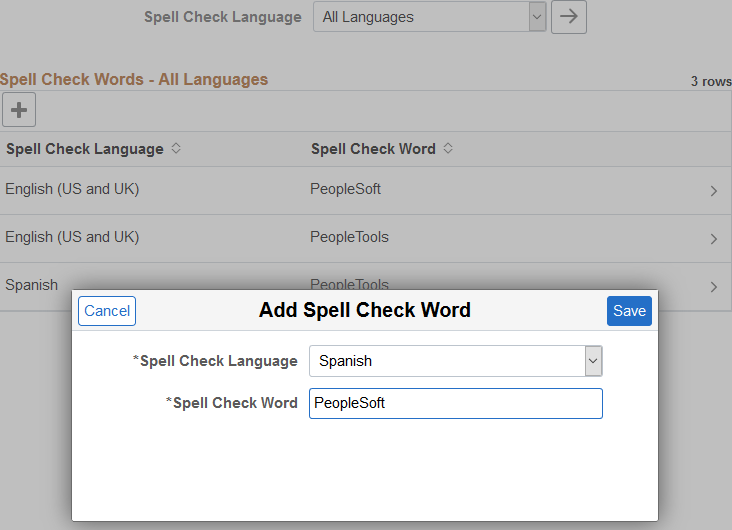Save the new spell check word
Screen dimensions: 732x530
(x=629, y=311)
